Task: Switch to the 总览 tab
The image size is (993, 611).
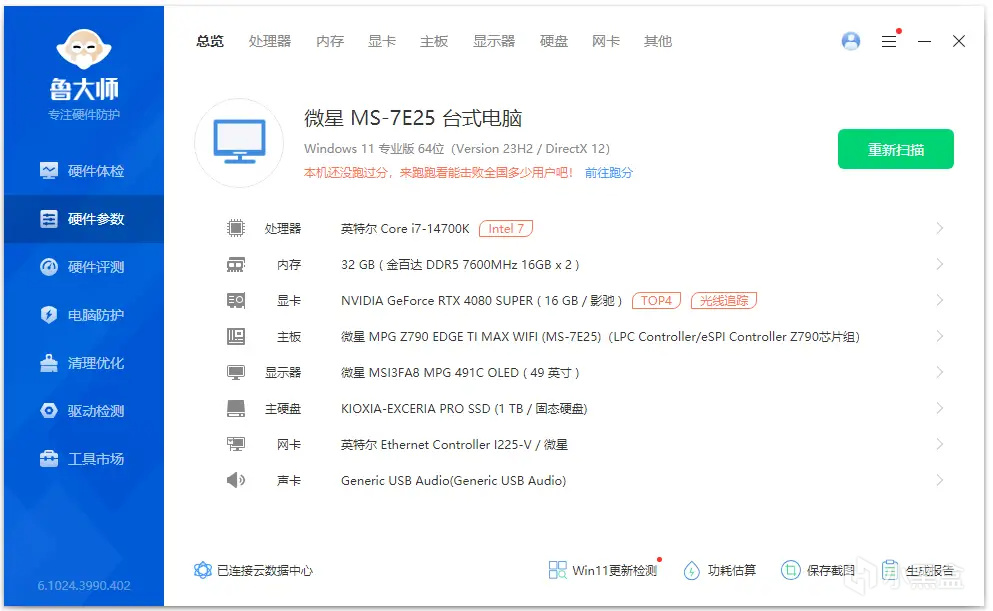Action: pyautogui.click(x=210, y=41)
